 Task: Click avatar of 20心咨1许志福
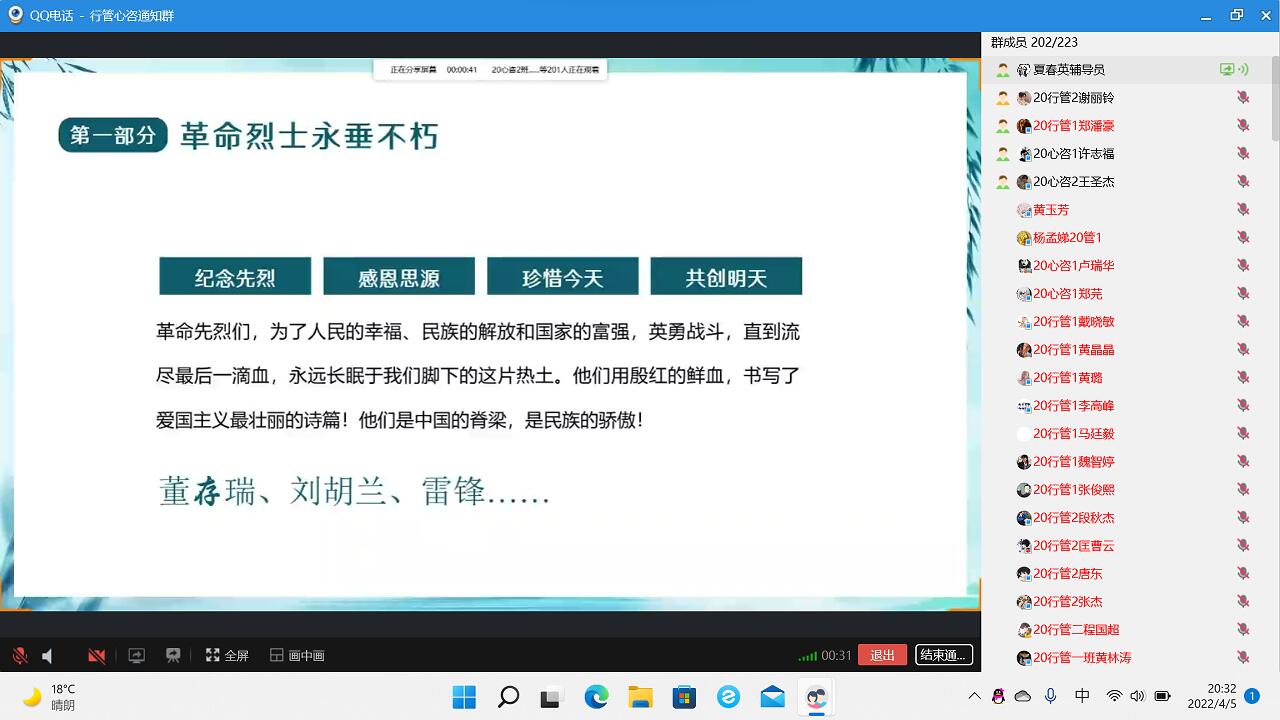point(1024,154)
